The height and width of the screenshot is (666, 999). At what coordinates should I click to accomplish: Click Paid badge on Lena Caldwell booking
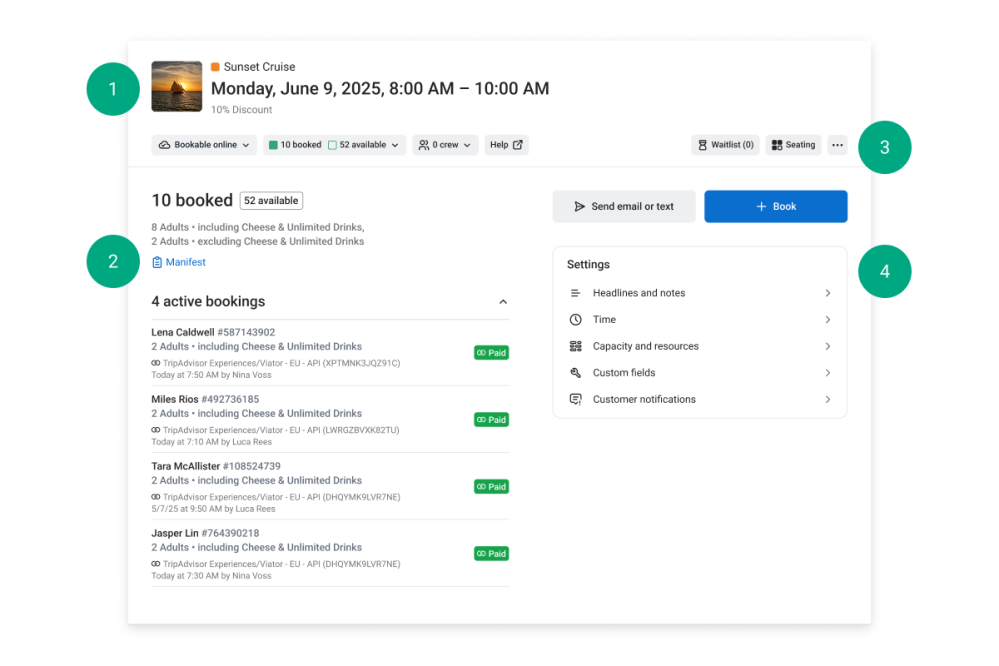click(x=491, y=353)
